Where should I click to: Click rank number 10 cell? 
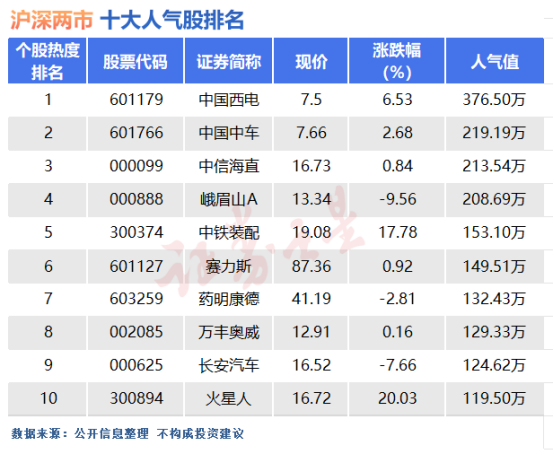(48, 398)
